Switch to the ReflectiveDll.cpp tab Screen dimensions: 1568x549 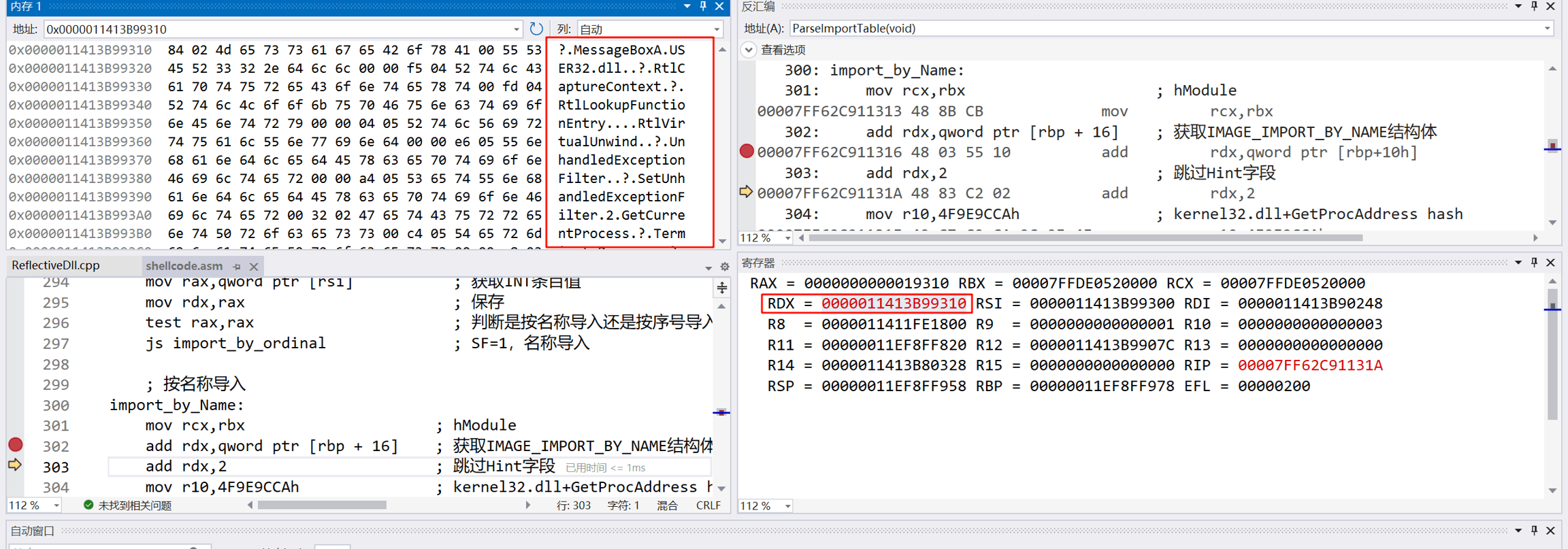[x=56, y=266]
